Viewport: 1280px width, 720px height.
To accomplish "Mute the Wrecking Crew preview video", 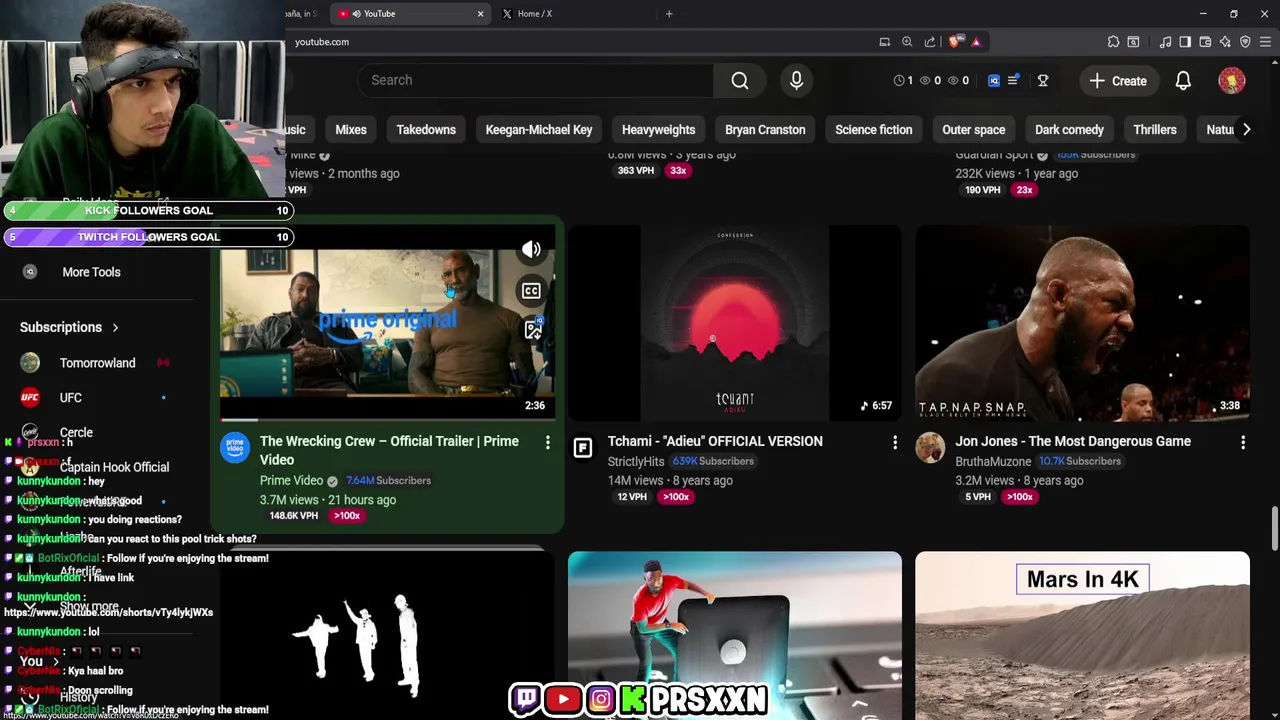I will tap(531, 250).
